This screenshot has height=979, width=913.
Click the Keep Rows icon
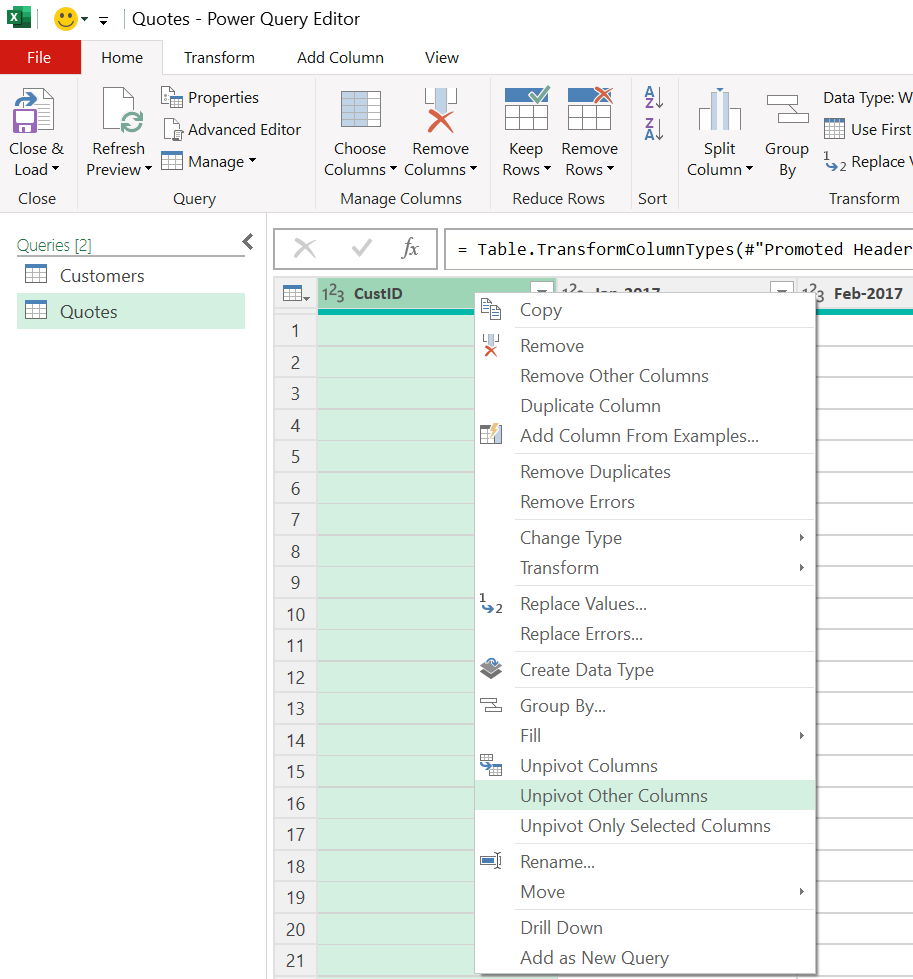click(526, 108)
